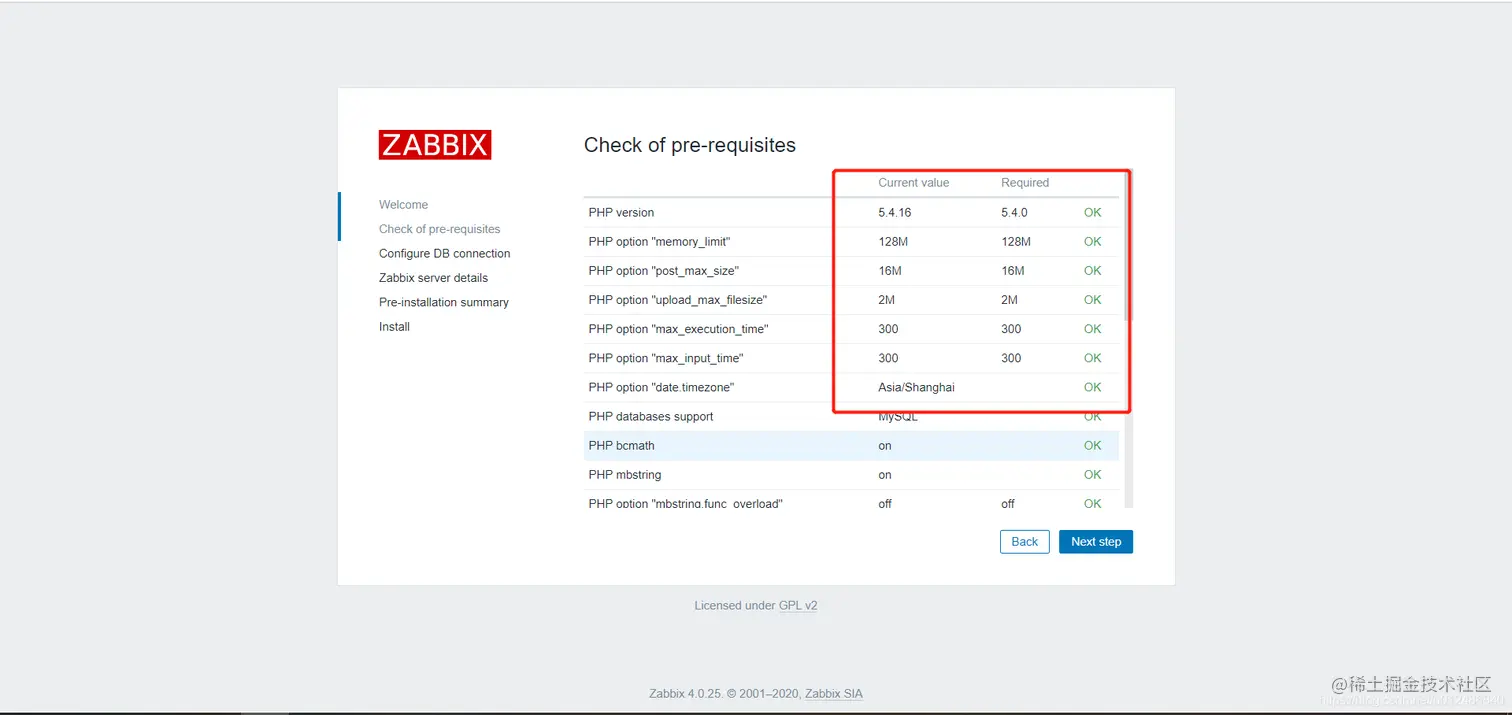Click the OK status for PHP bcmath
This screenshot has height=715, width=1512.
coord(1092,446)
